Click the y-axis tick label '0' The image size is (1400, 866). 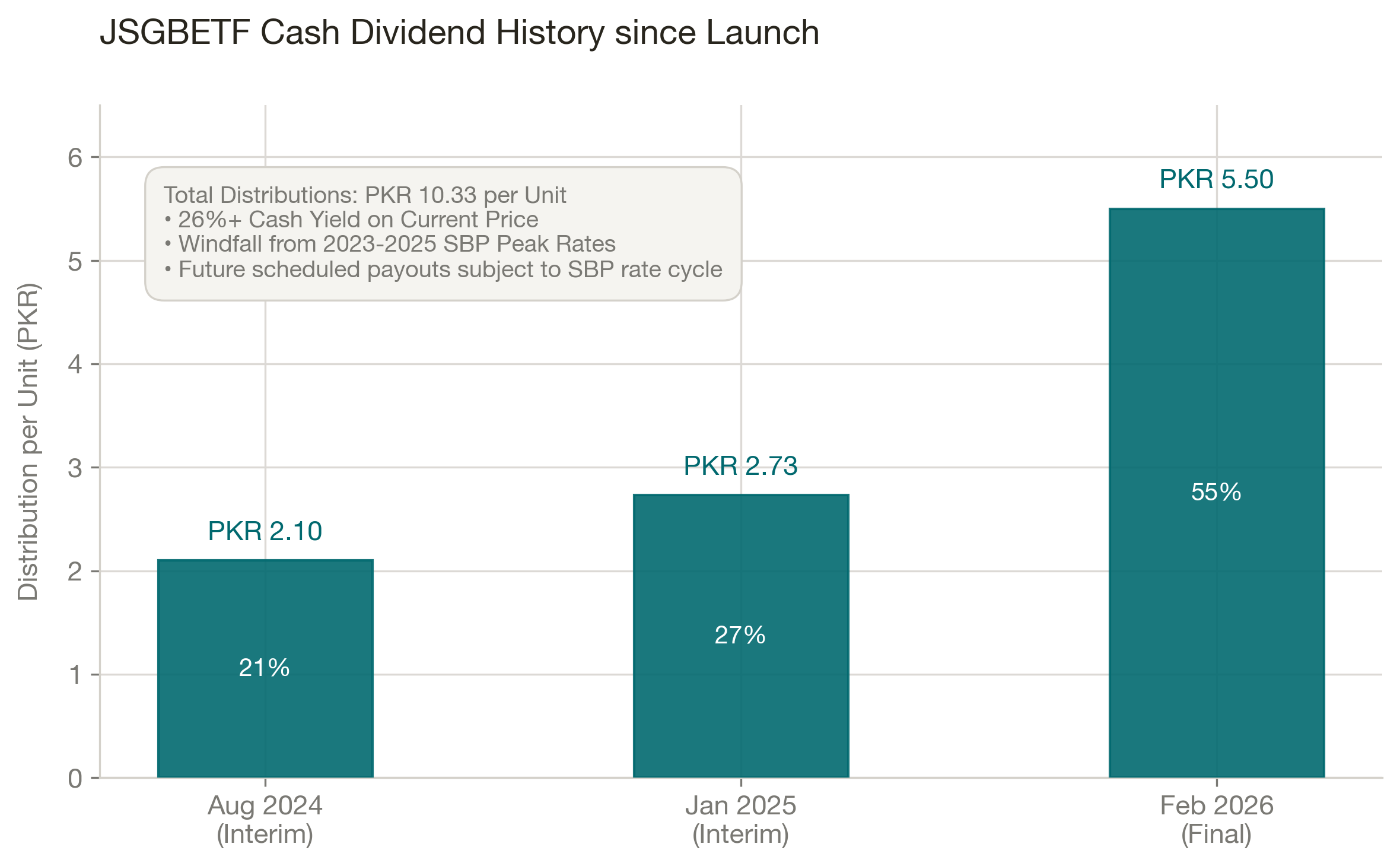click(x=75, y=779)
